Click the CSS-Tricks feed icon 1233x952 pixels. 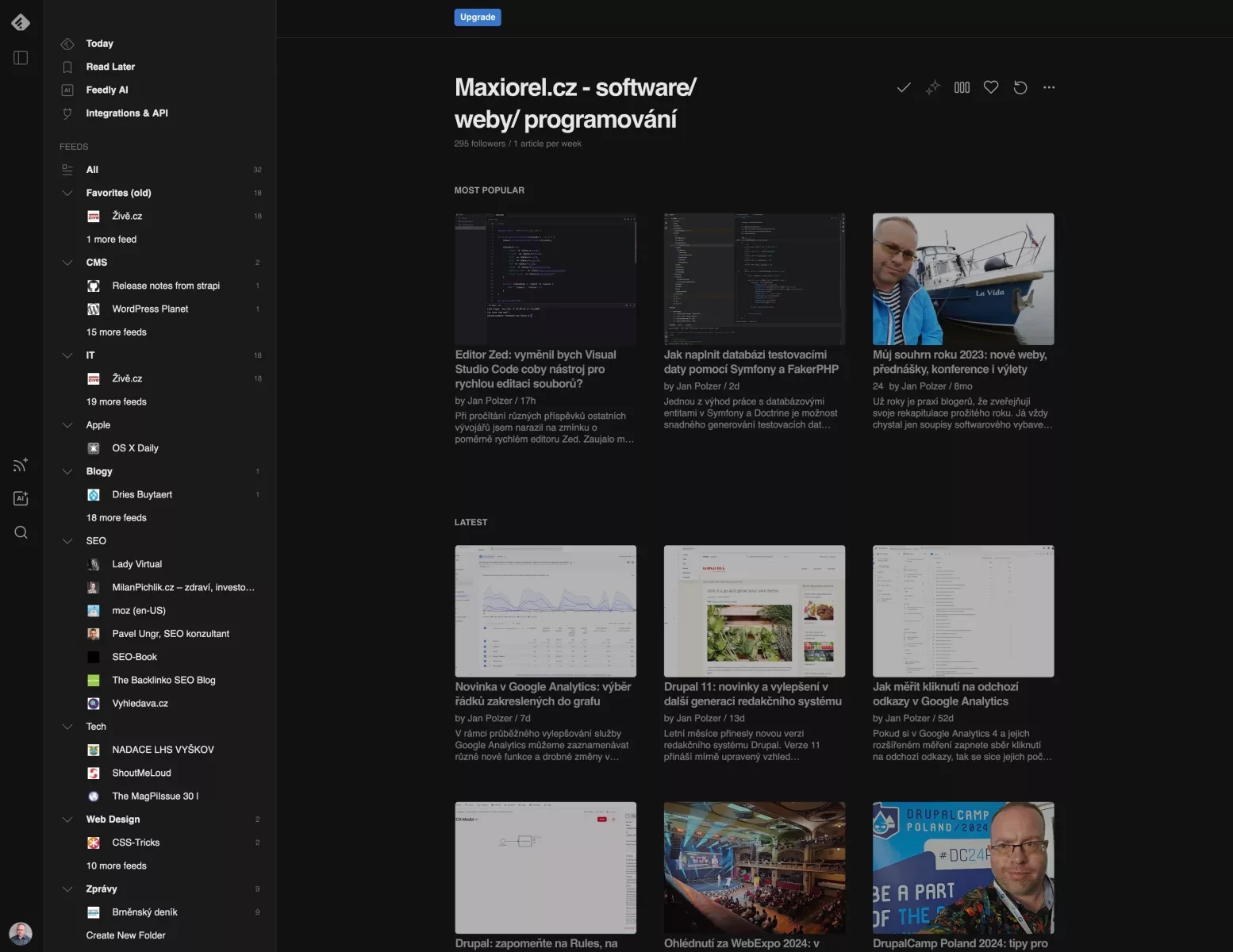click(94, 843)
